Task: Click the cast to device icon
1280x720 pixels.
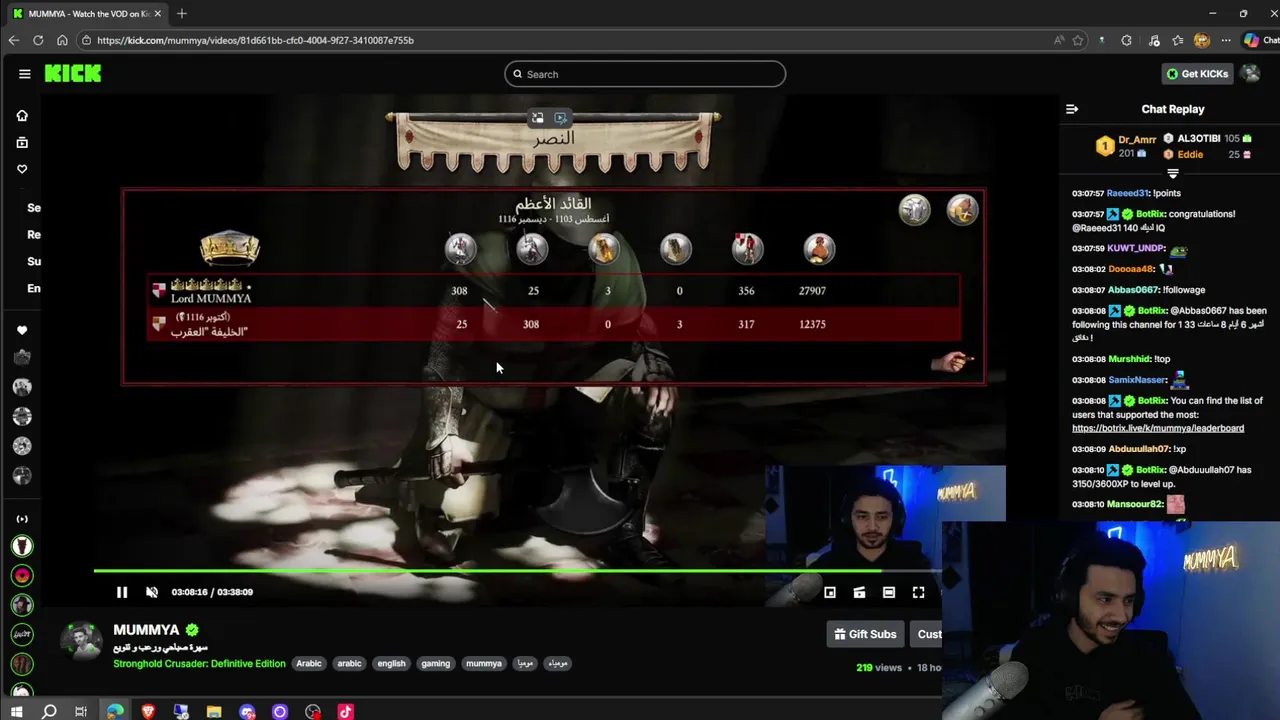Action: [859, 592]
